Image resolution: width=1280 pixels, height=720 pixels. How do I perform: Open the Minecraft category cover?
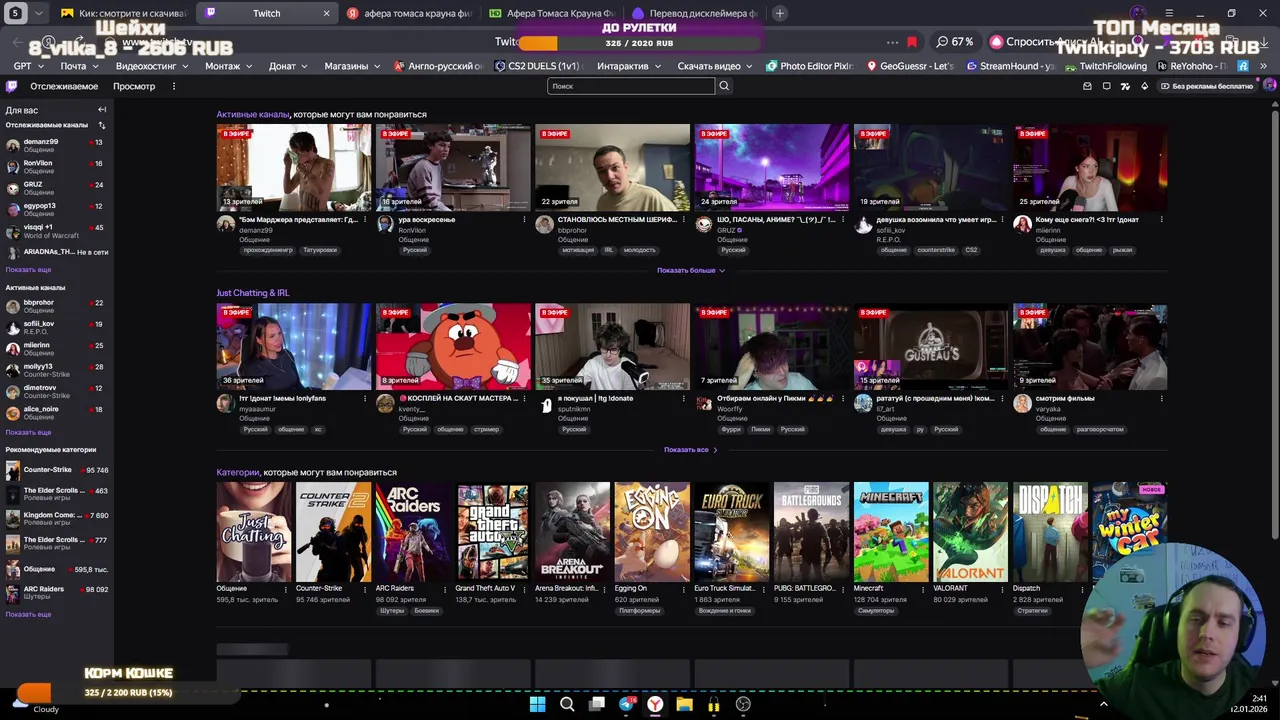click(891, 532)
